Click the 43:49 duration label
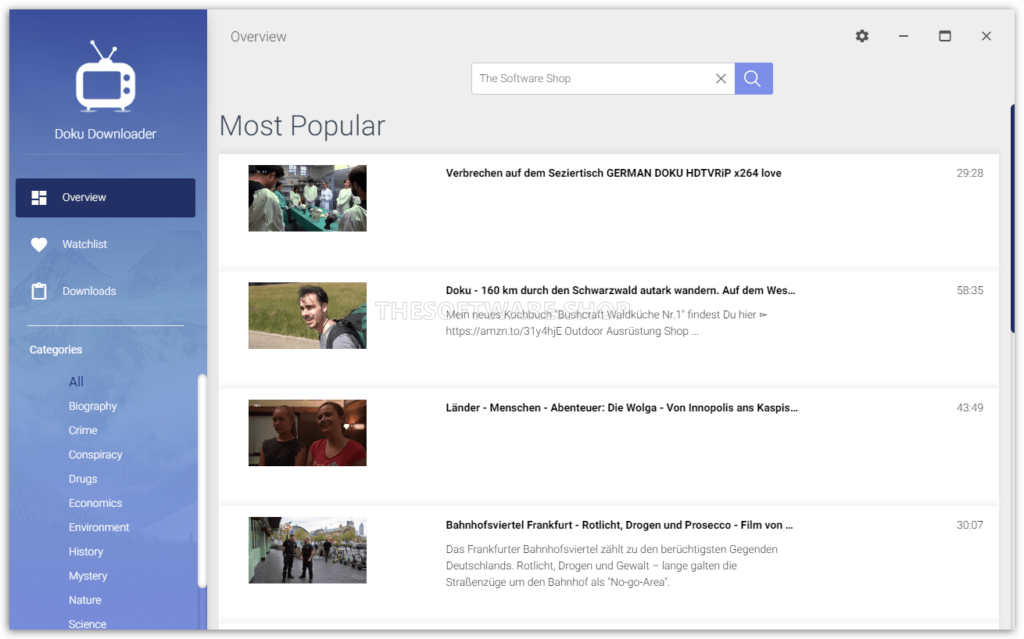Image resolution: width=1024 pixels, height=639 pixels. (970, 408)
